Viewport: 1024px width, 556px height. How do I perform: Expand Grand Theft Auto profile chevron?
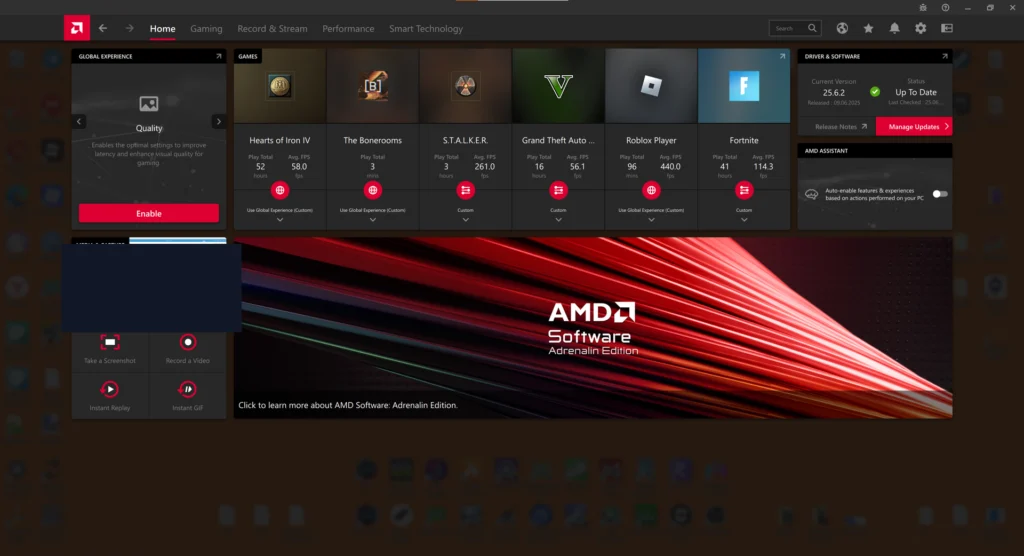coord(558,220)
